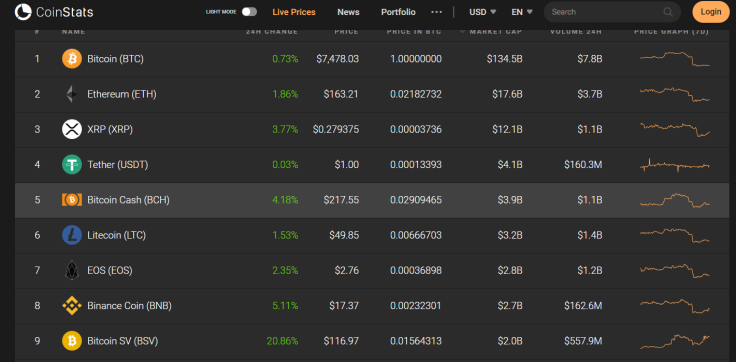This screenshot has width=736, height=362.
Task: Open the News tab
Action: pos(348,12)
